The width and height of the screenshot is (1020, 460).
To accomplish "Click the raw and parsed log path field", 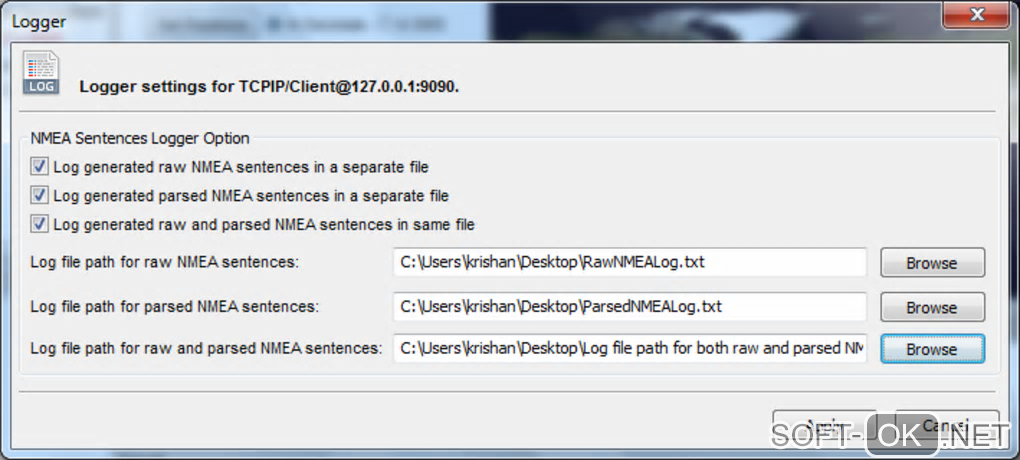I will 629,349.
